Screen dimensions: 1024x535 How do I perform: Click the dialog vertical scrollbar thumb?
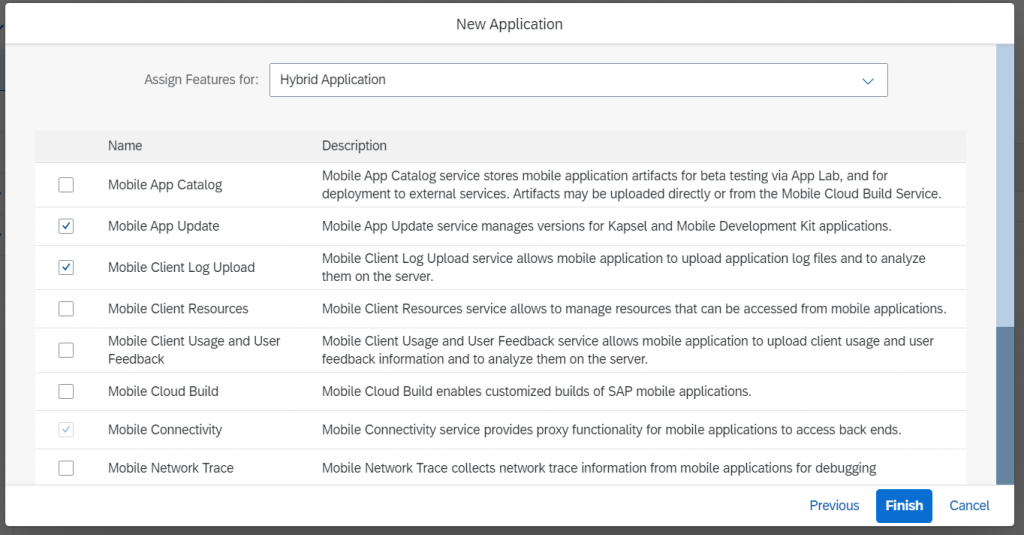[1005, 405]
